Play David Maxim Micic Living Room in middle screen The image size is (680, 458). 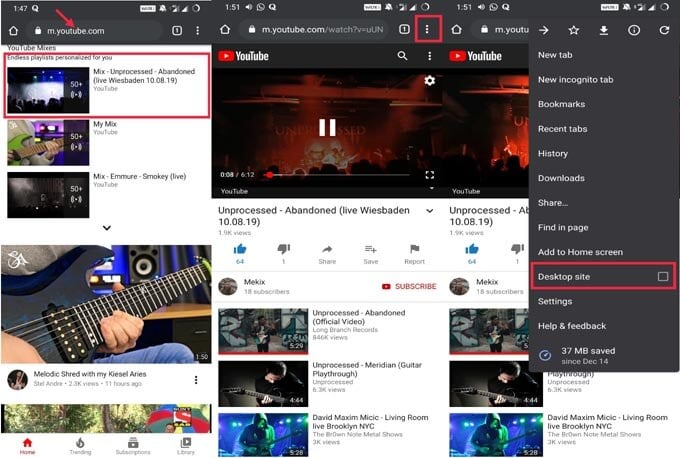[x=325, y=435]
